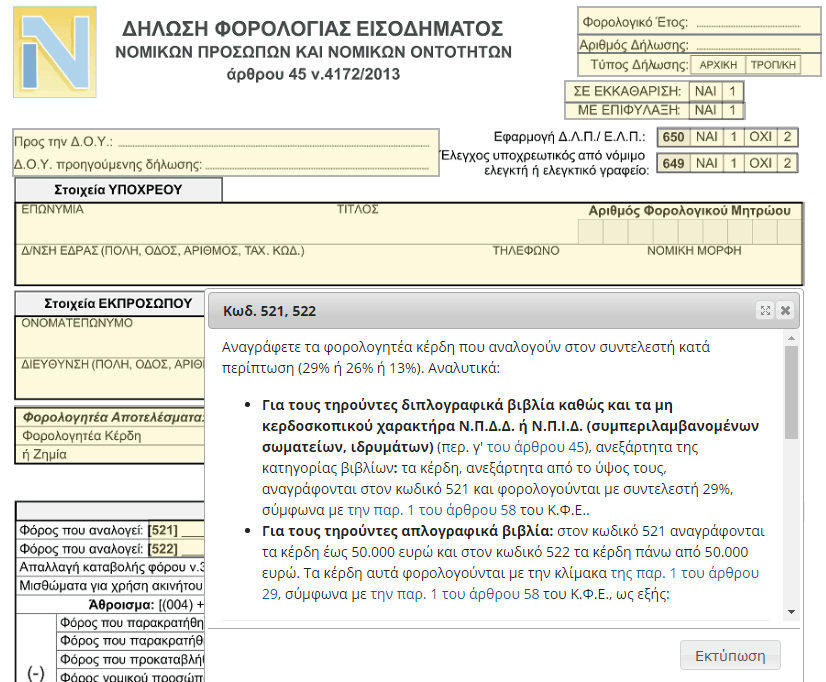Screen dimensions: 826x682
Task: Open the 'του άρθρου 45' link
Action: [536, 447]
